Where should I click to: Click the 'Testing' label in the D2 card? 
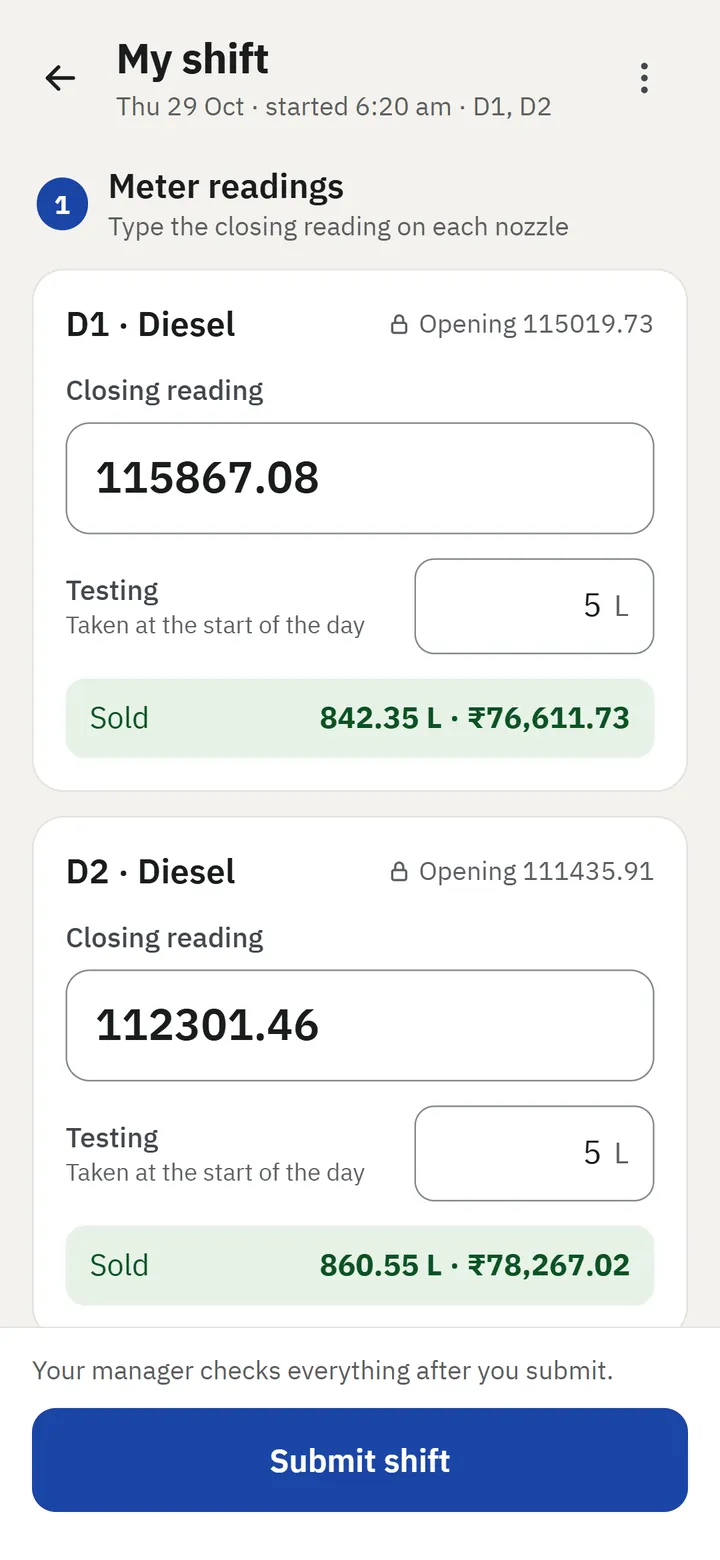click(x=112, y=1138)
